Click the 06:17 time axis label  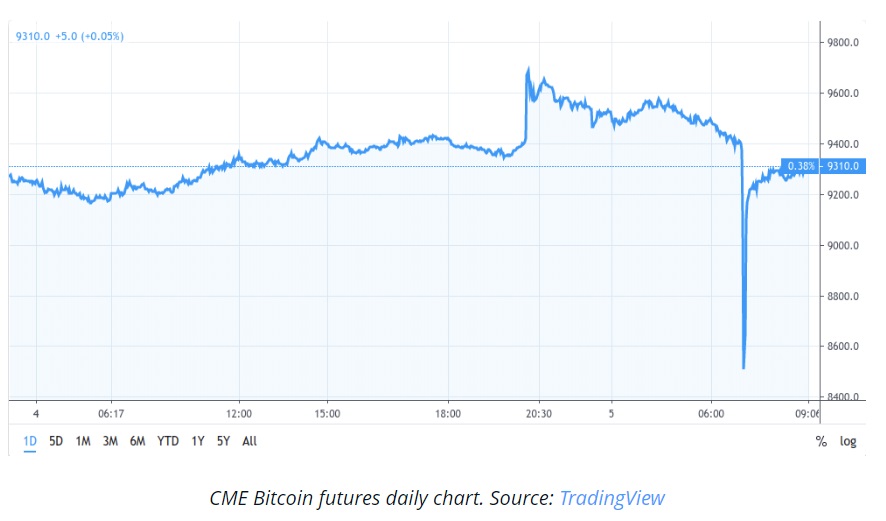[x=110, y=413]
